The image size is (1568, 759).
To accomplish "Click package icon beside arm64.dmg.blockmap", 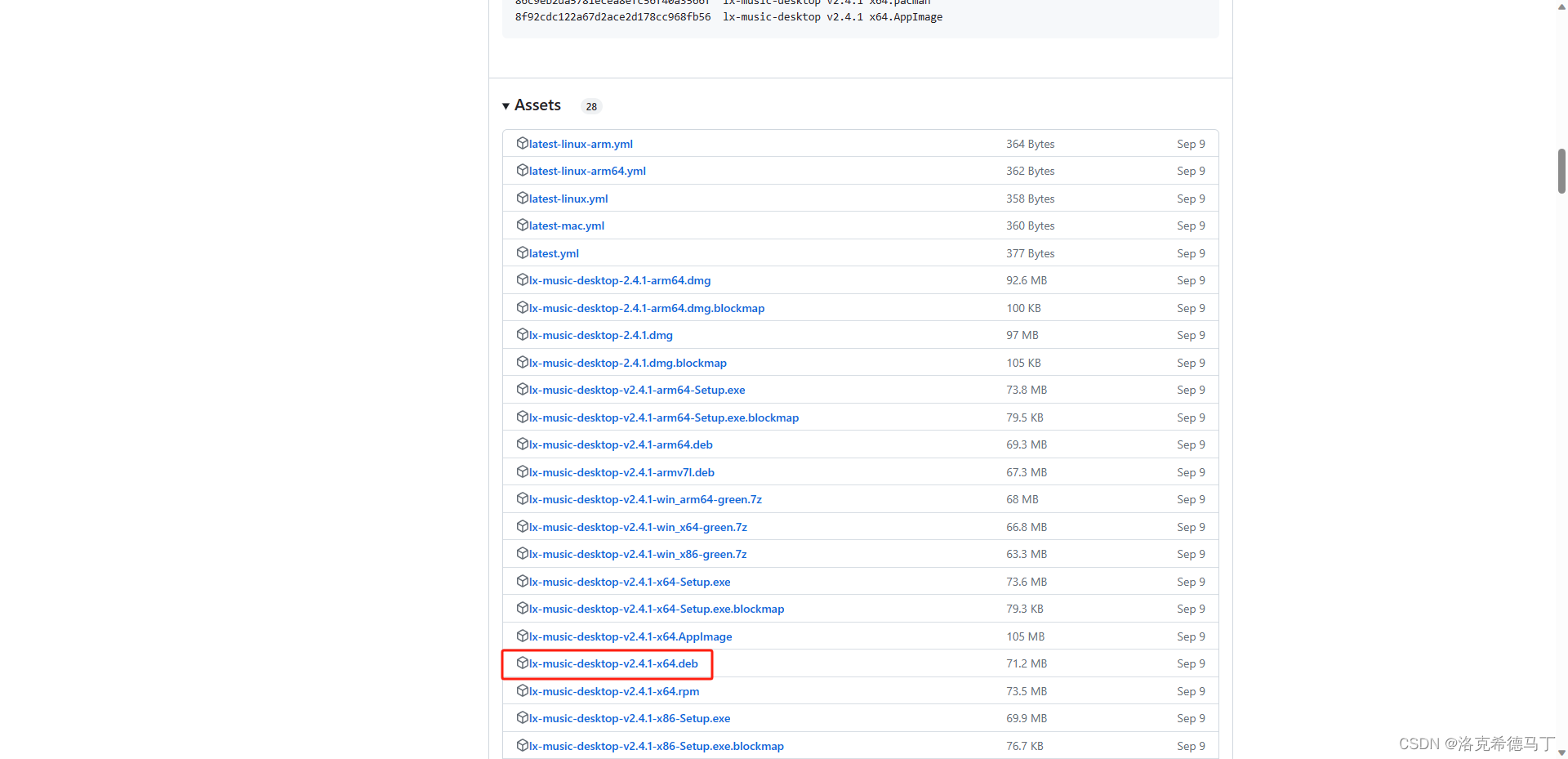I will point(523,307).
